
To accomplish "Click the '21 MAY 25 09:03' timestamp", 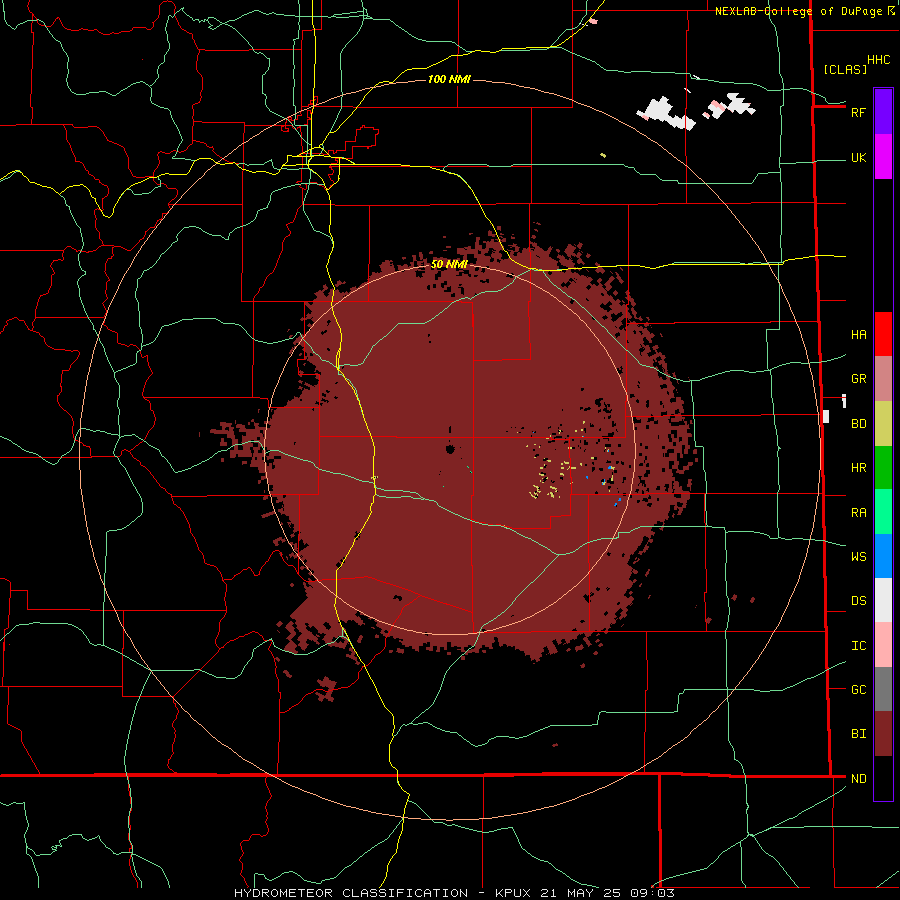I will click(607, 893).
